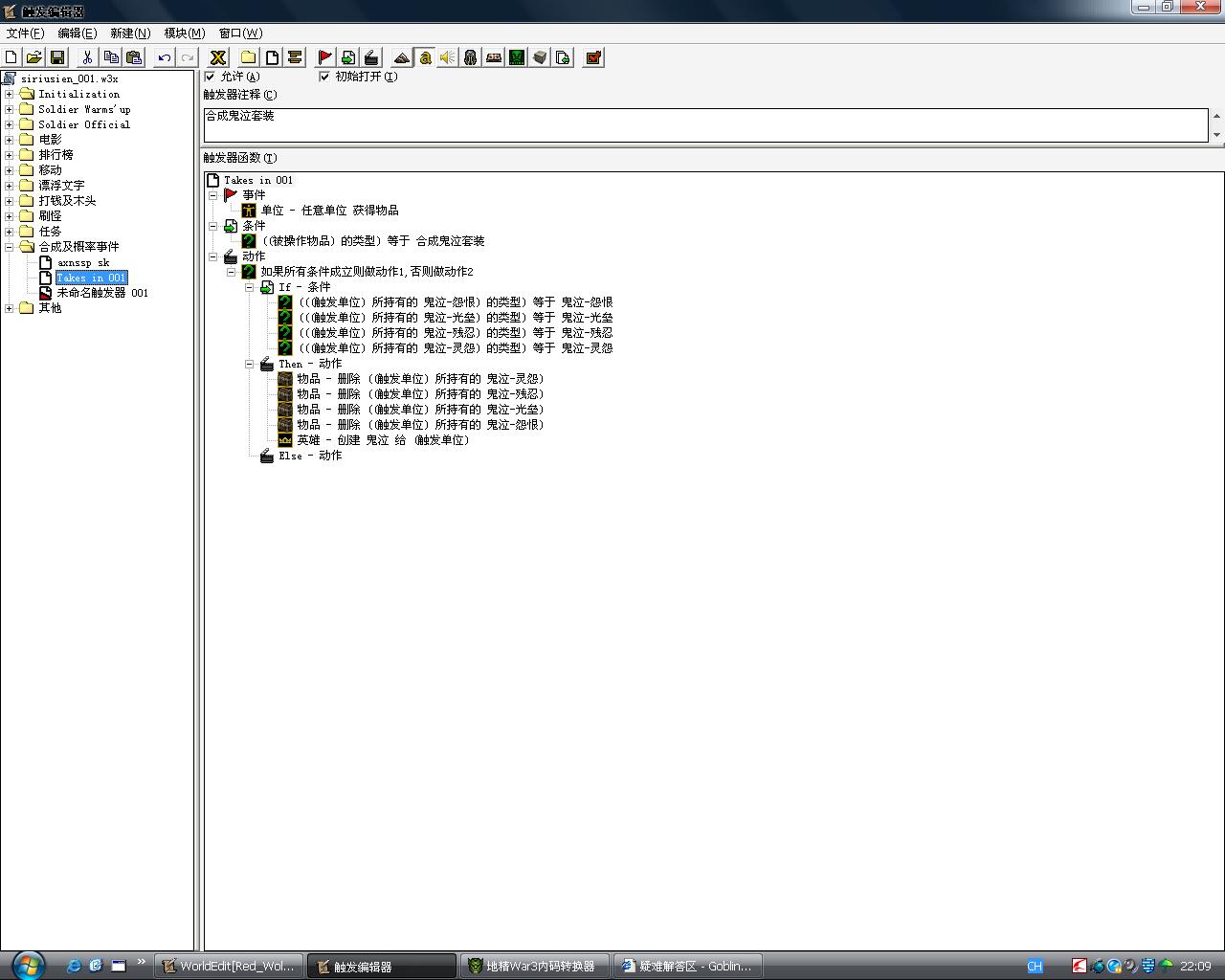Click the Undo arrow icon
This screenshot has height=980, width=1225.
point(165,57)
